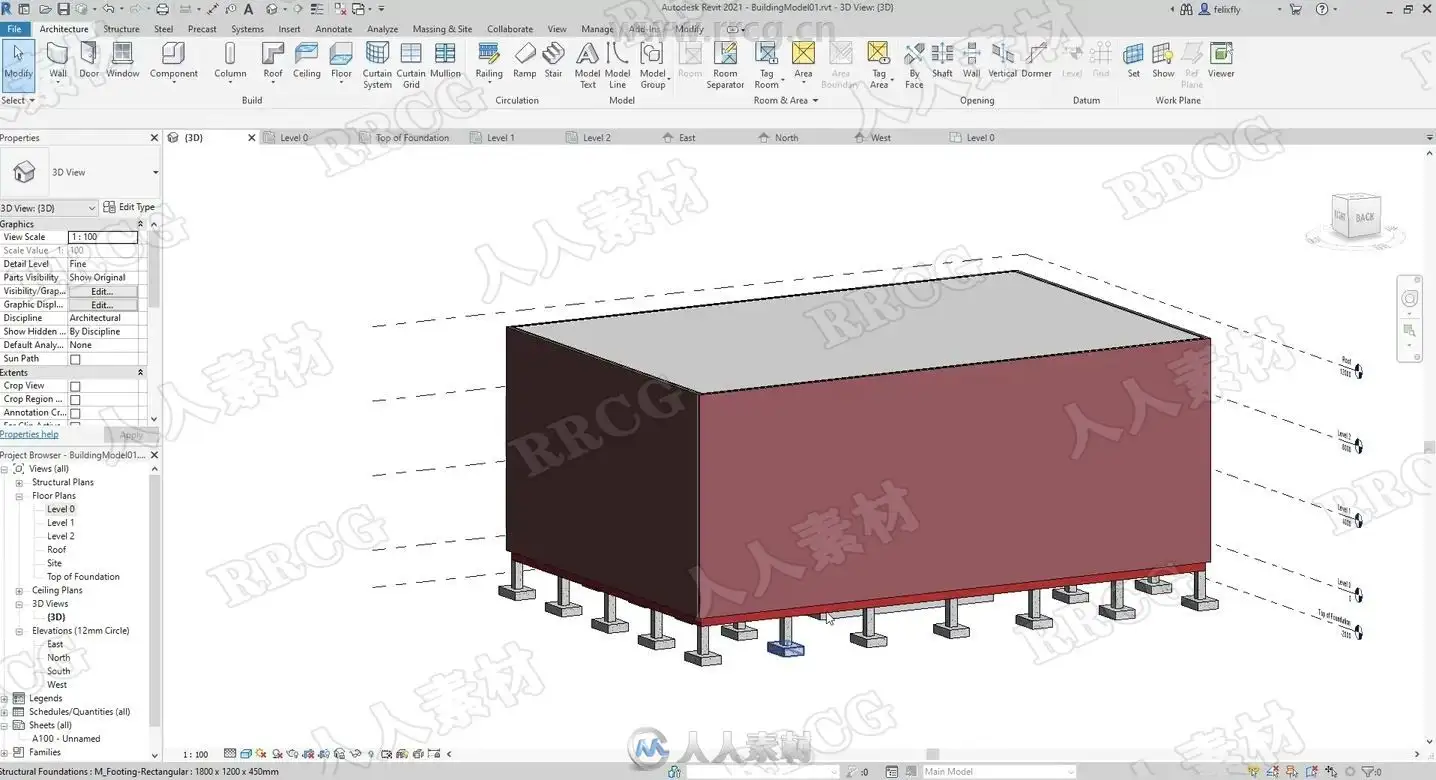Click the Show work plane tool

click(1163, 61)
